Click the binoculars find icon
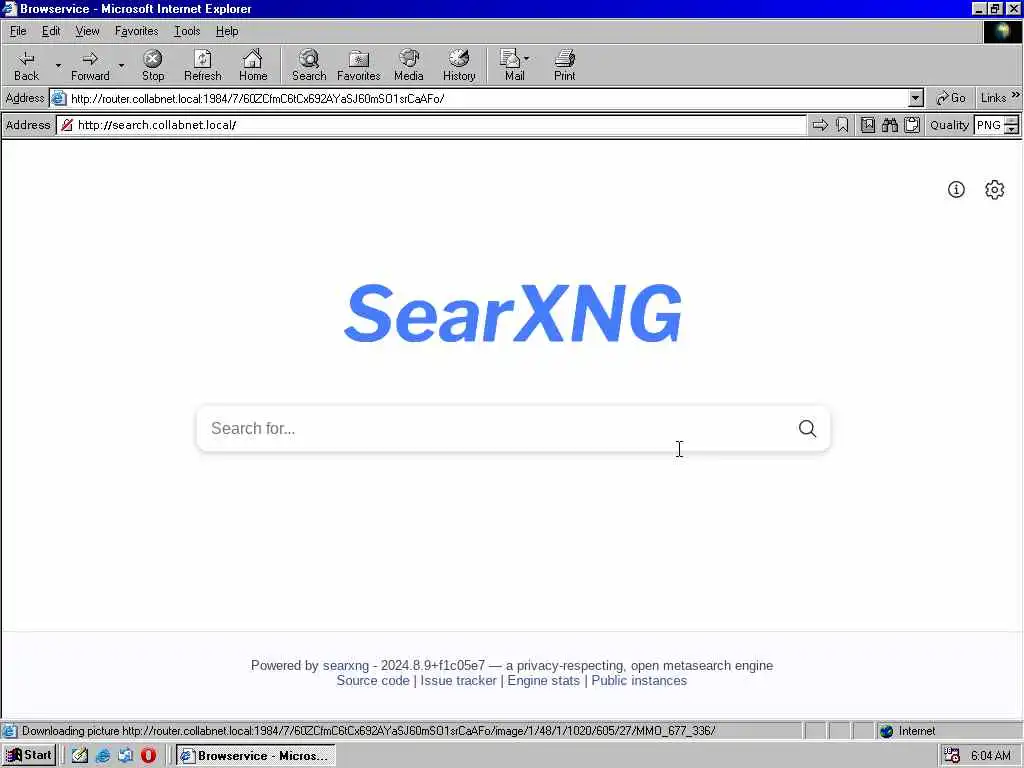1024x768 pixels. 889,125
